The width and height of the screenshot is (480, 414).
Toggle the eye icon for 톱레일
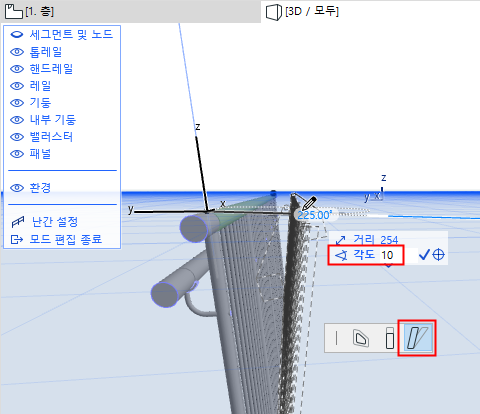pyautogui.click(x=17, y=52)
